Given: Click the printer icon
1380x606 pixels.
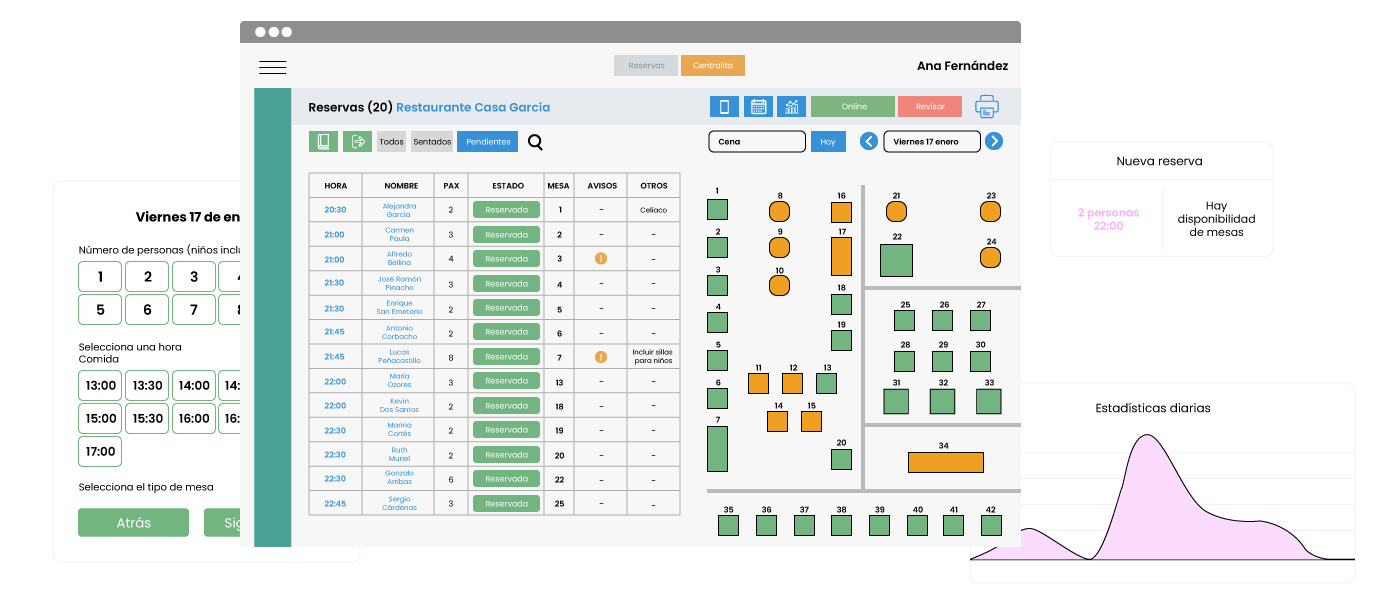Looking at the screenshot, I should click(987, 107).
